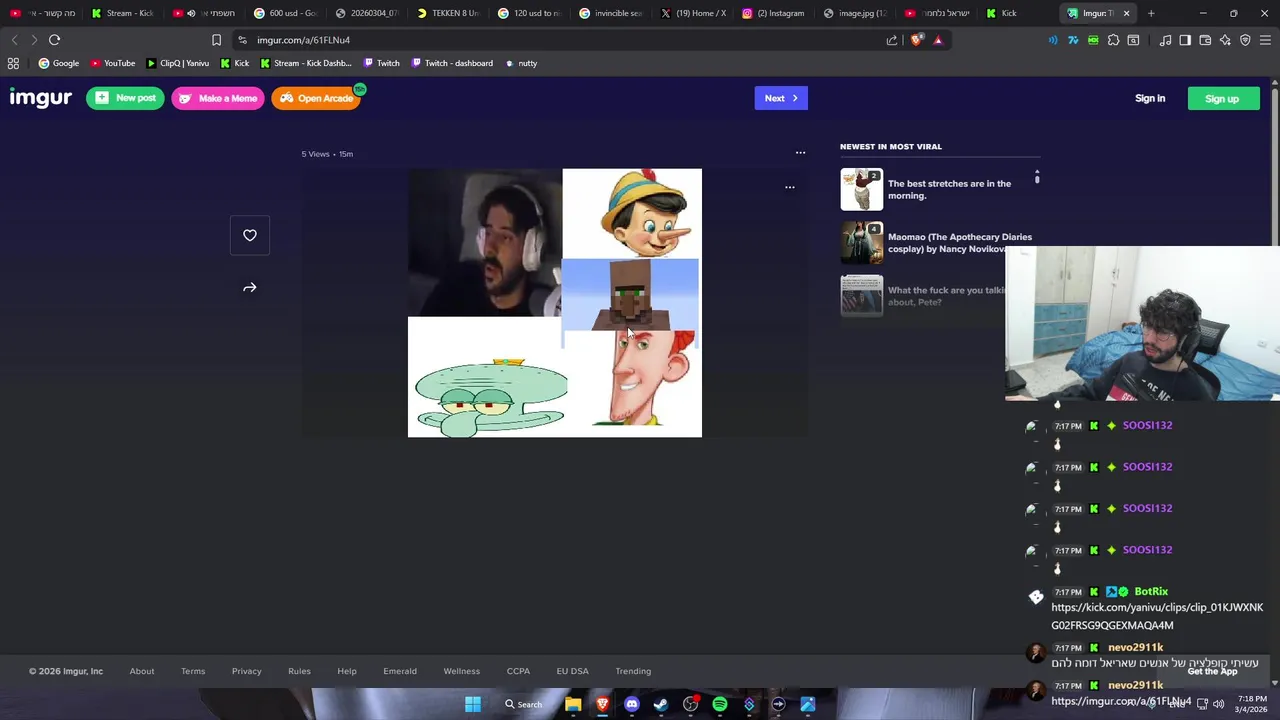
Task: Open a new browser tab
Action: coord(1151,13)
